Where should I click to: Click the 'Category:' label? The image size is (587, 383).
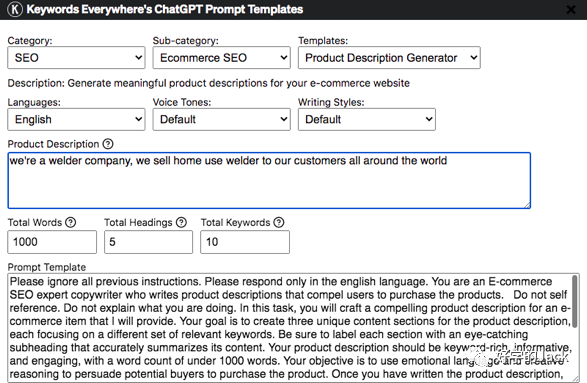pyautogui.click(x=30, y=40)
